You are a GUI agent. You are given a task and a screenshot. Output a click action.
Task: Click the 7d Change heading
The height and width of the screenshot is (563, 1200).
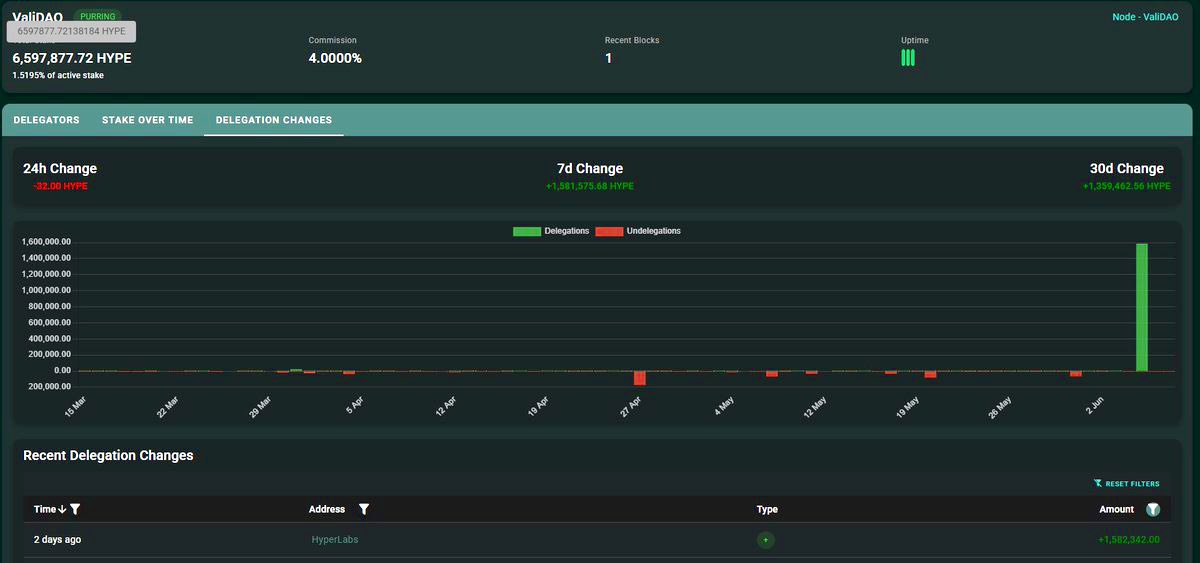pyautogui.click(x=590, y=169)
